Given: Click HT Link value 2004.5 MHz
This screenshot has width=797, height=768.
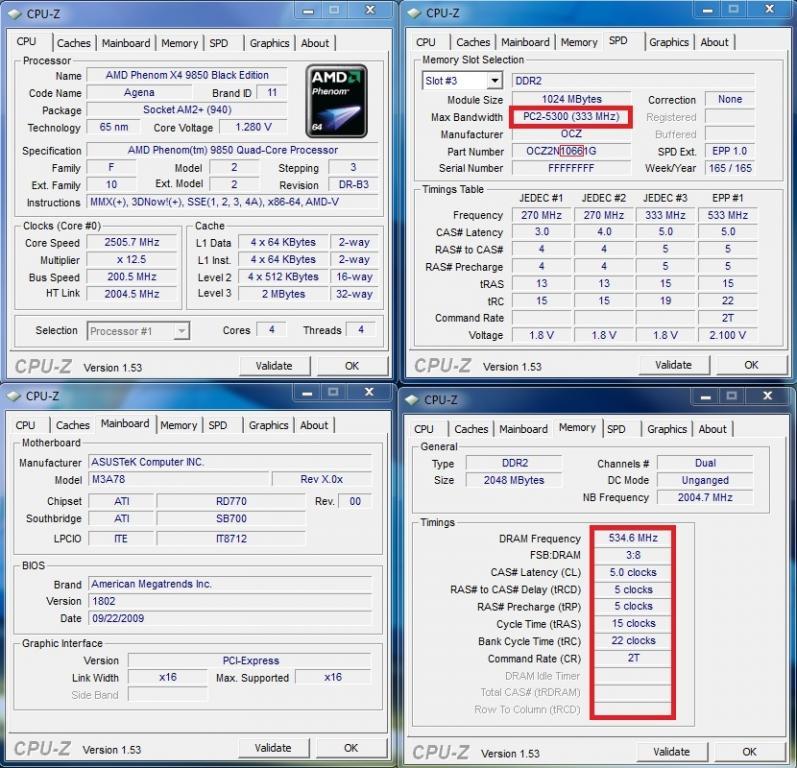Looking at the screenshot, I should 132,294.
